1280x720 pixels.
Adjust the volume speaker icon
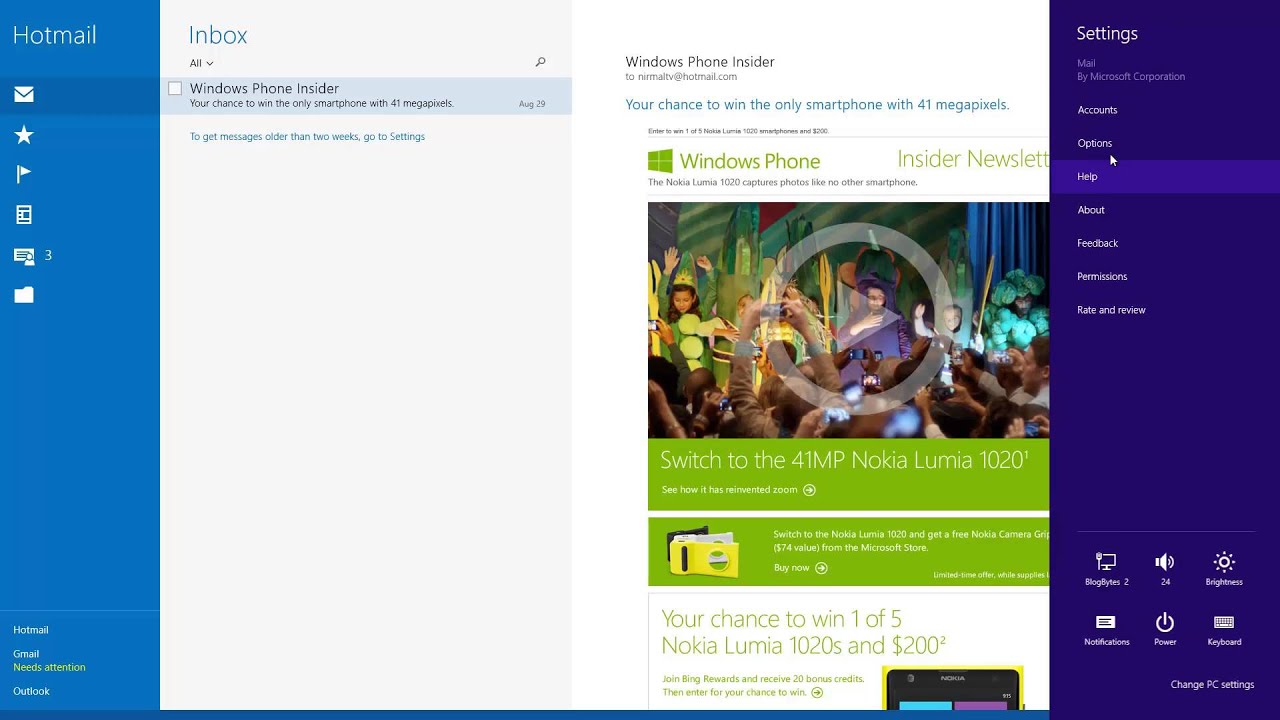1165,562
